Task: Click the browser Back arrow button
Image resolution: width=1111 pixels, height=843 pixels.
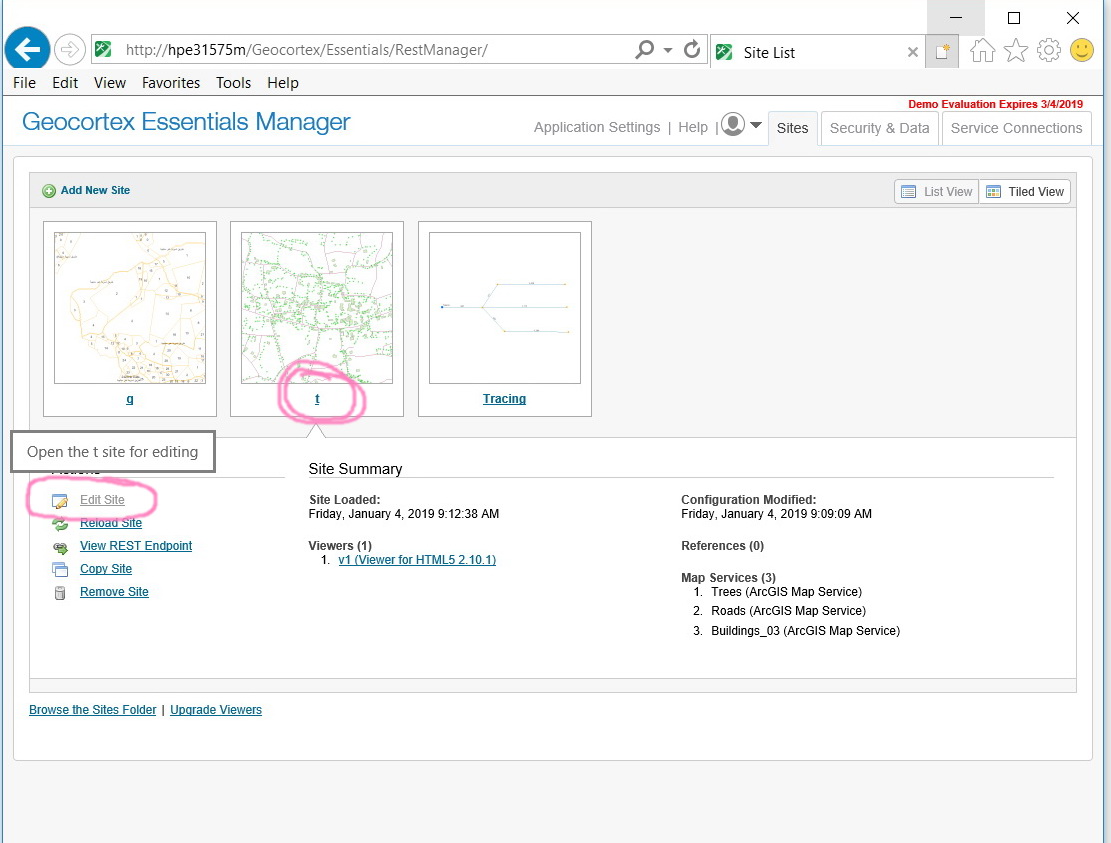Action: point(27,50)
